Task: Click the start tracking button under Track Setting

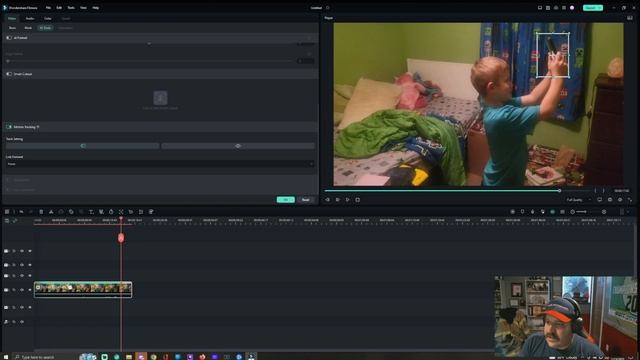Action: point(82,146)
